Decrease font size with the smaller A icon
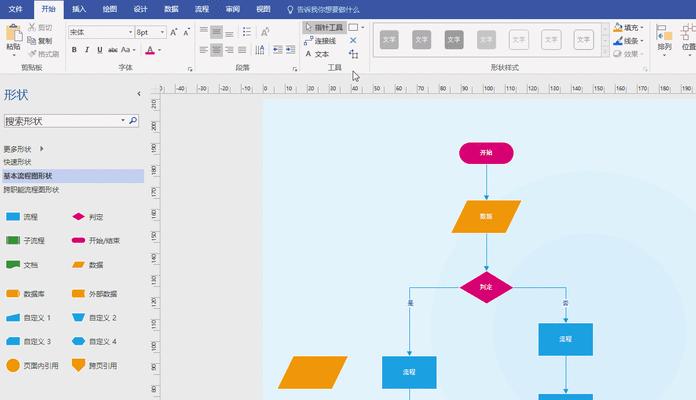The width and height of the screenshot is (696, 400). [186, 32]
